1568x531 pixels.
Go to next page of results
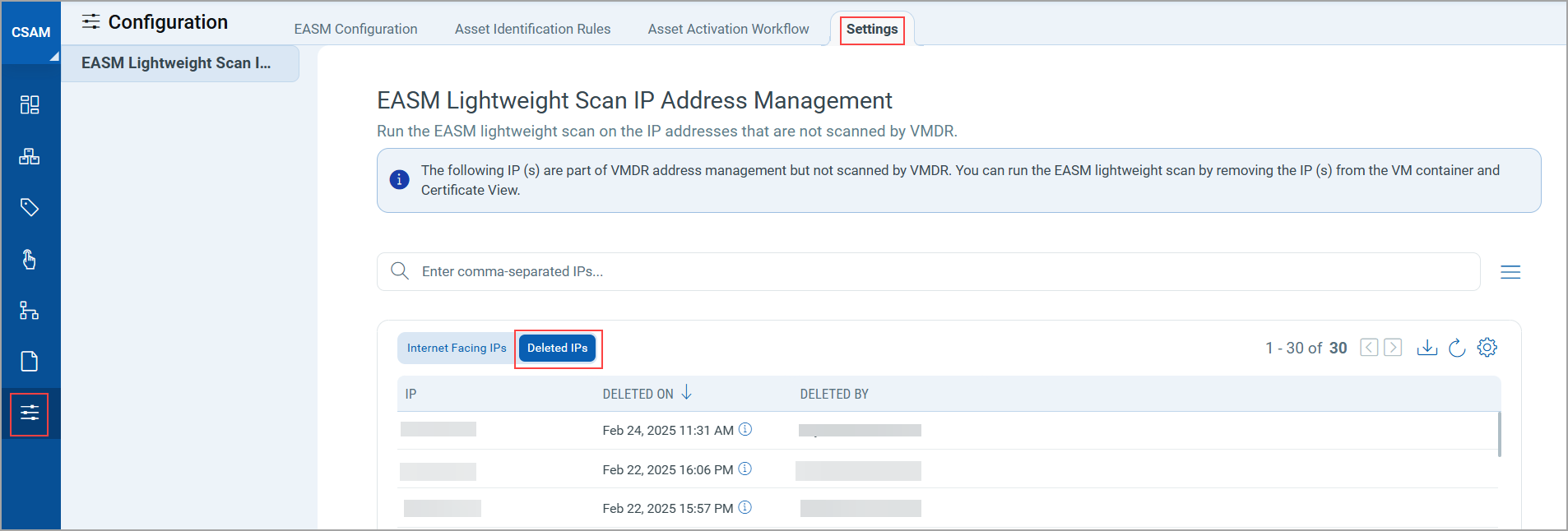tap(1393, 348)
